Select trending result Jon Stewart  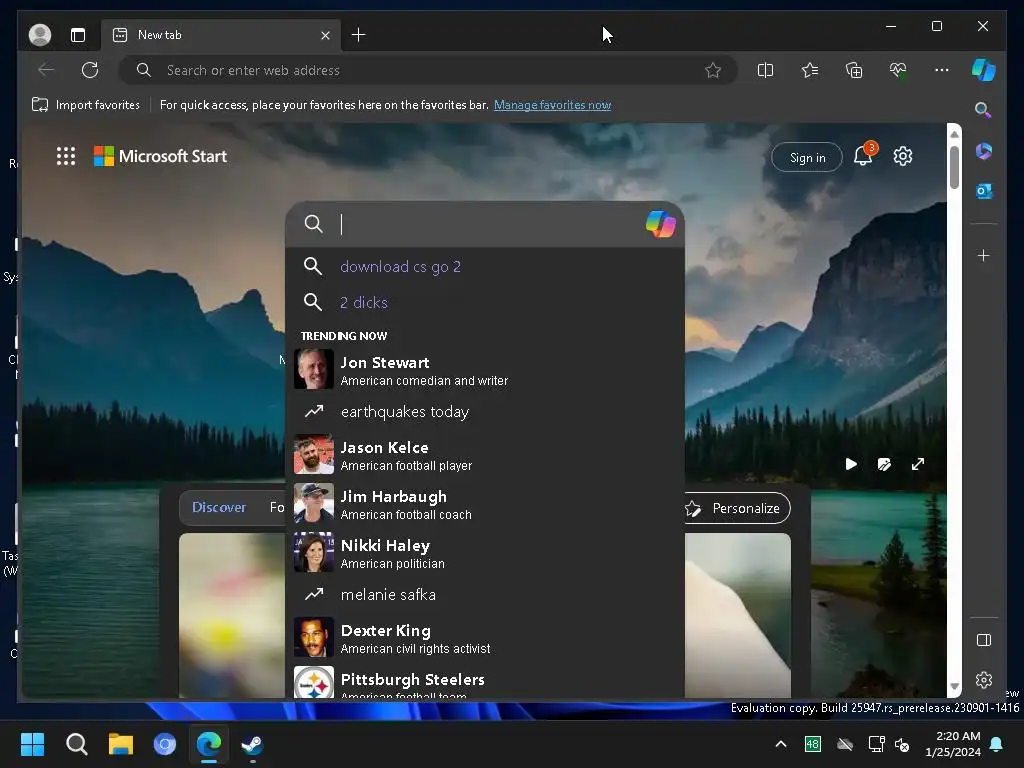(x=485, y=370)
